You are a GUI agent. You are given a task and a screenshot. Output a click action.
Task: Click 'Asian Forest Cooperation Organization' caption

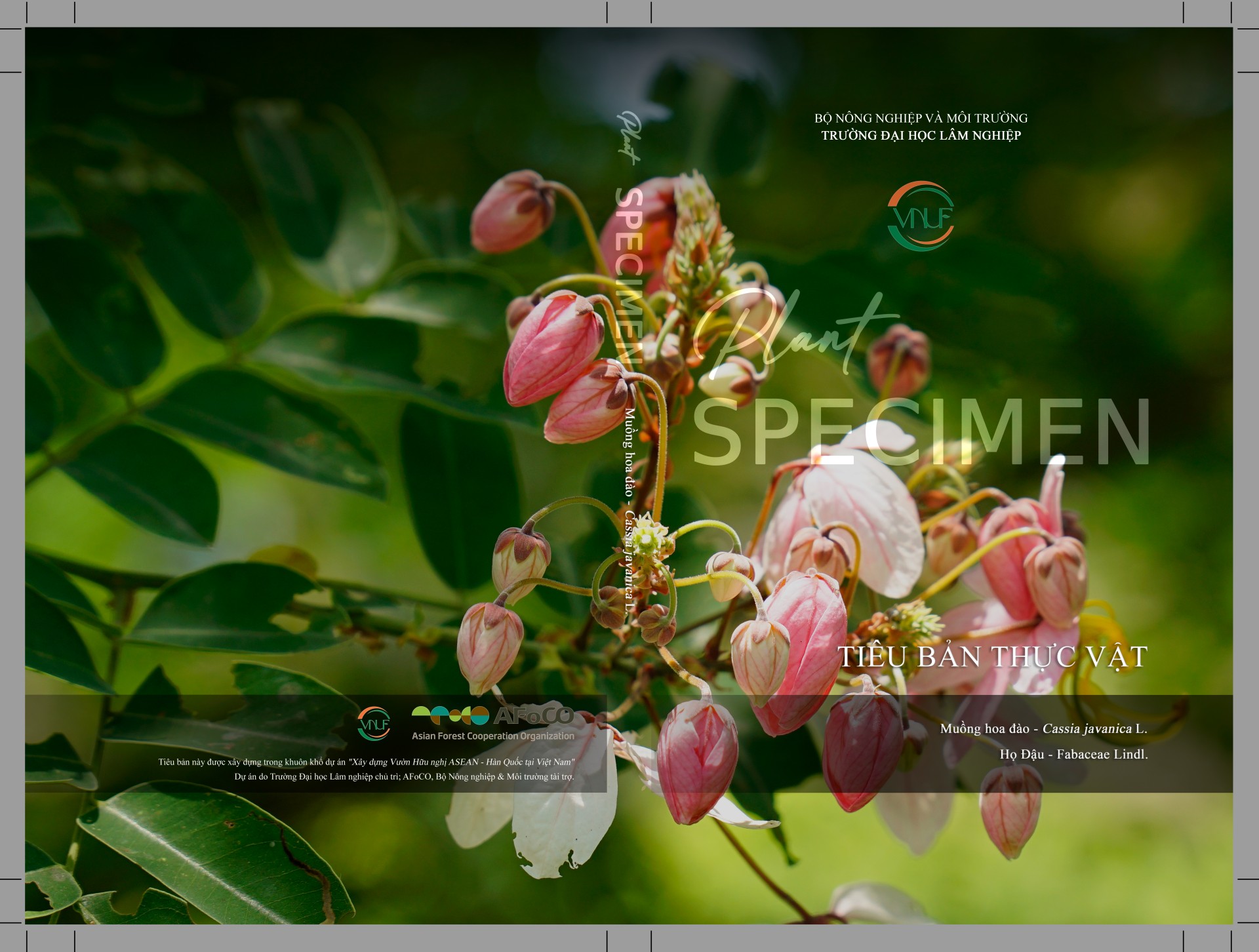click(x=493, y=736)
